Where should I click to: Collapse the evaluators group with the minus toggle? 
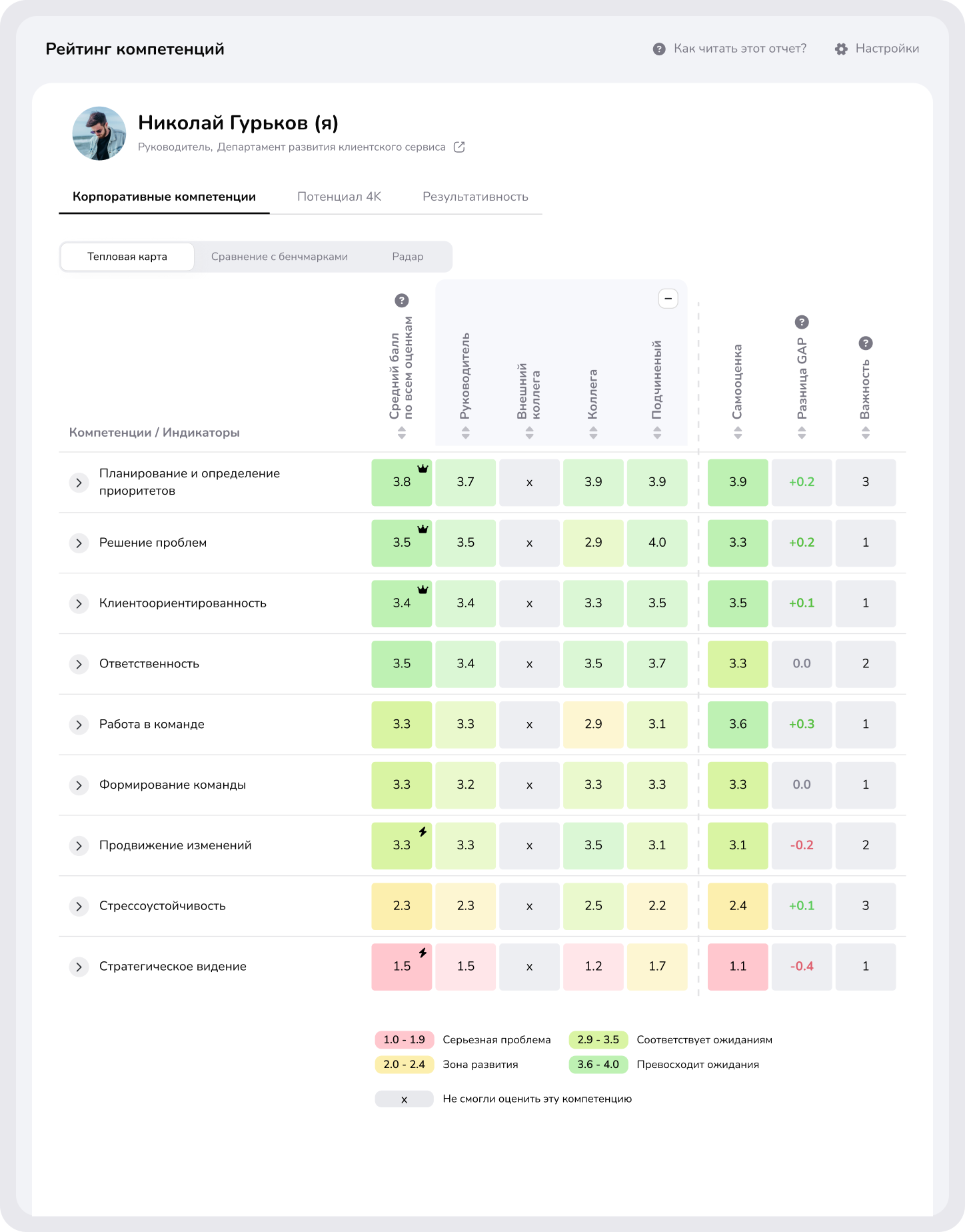coord(668,298)
